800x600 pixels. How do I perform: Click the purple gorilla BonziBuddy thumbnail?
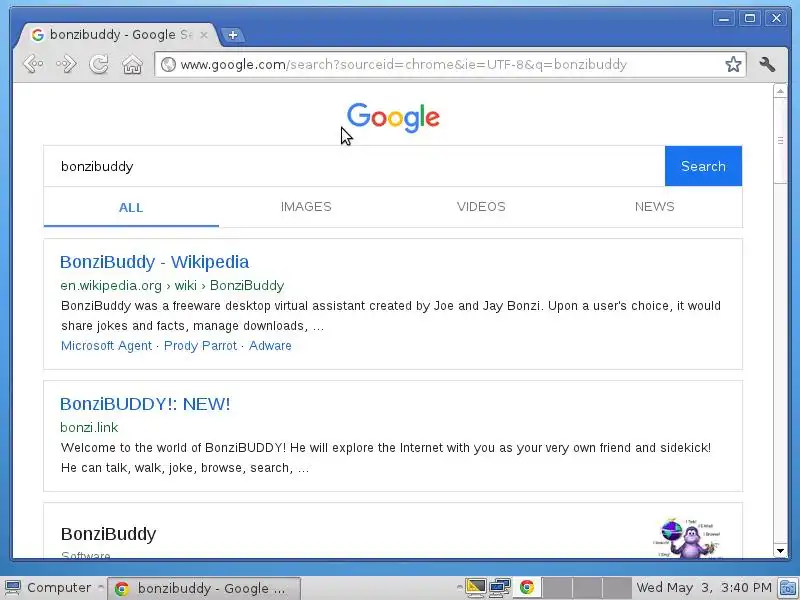coord(687,538)
